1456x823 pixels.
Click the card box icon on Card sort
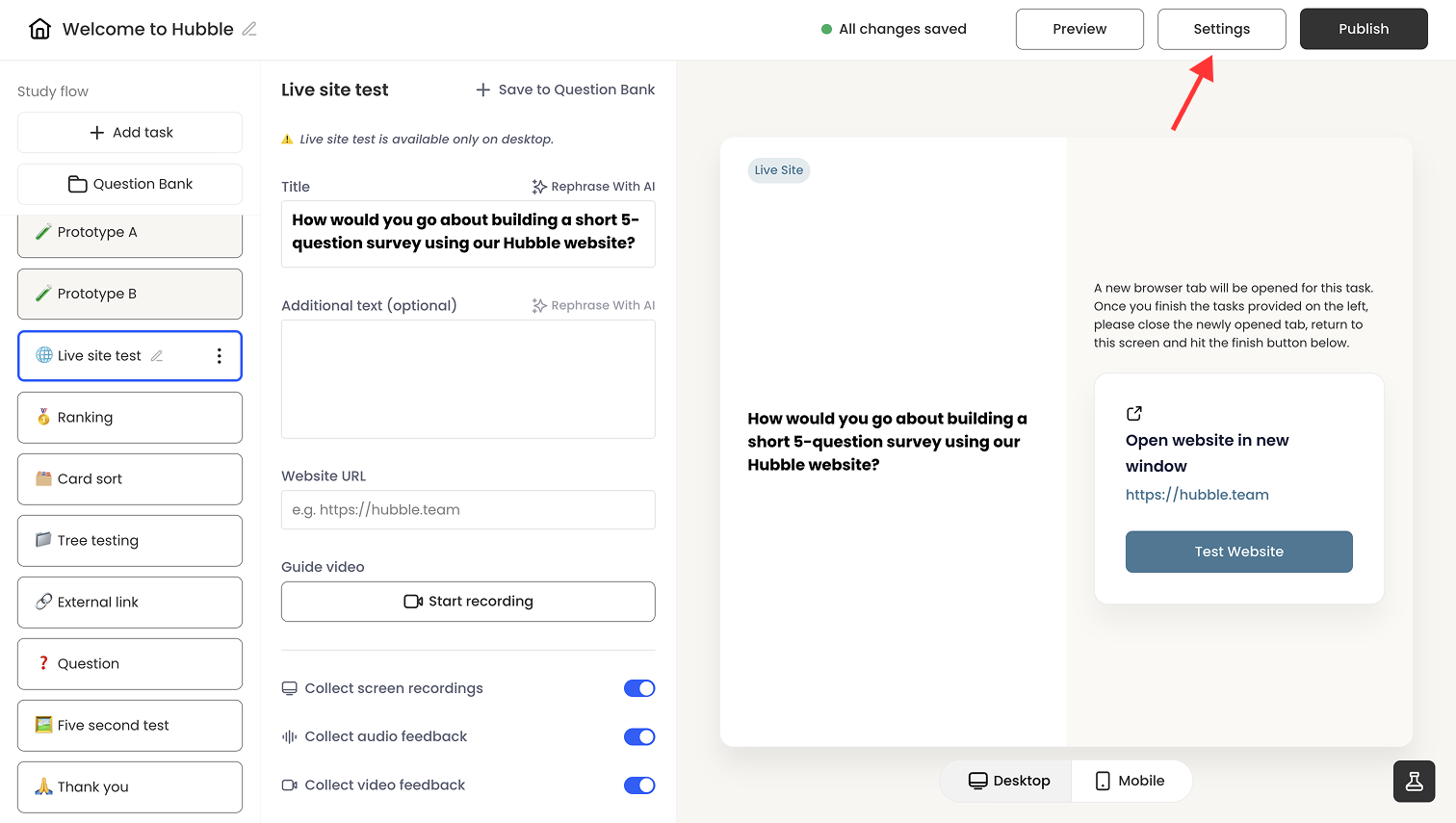[x=43, y=478]
